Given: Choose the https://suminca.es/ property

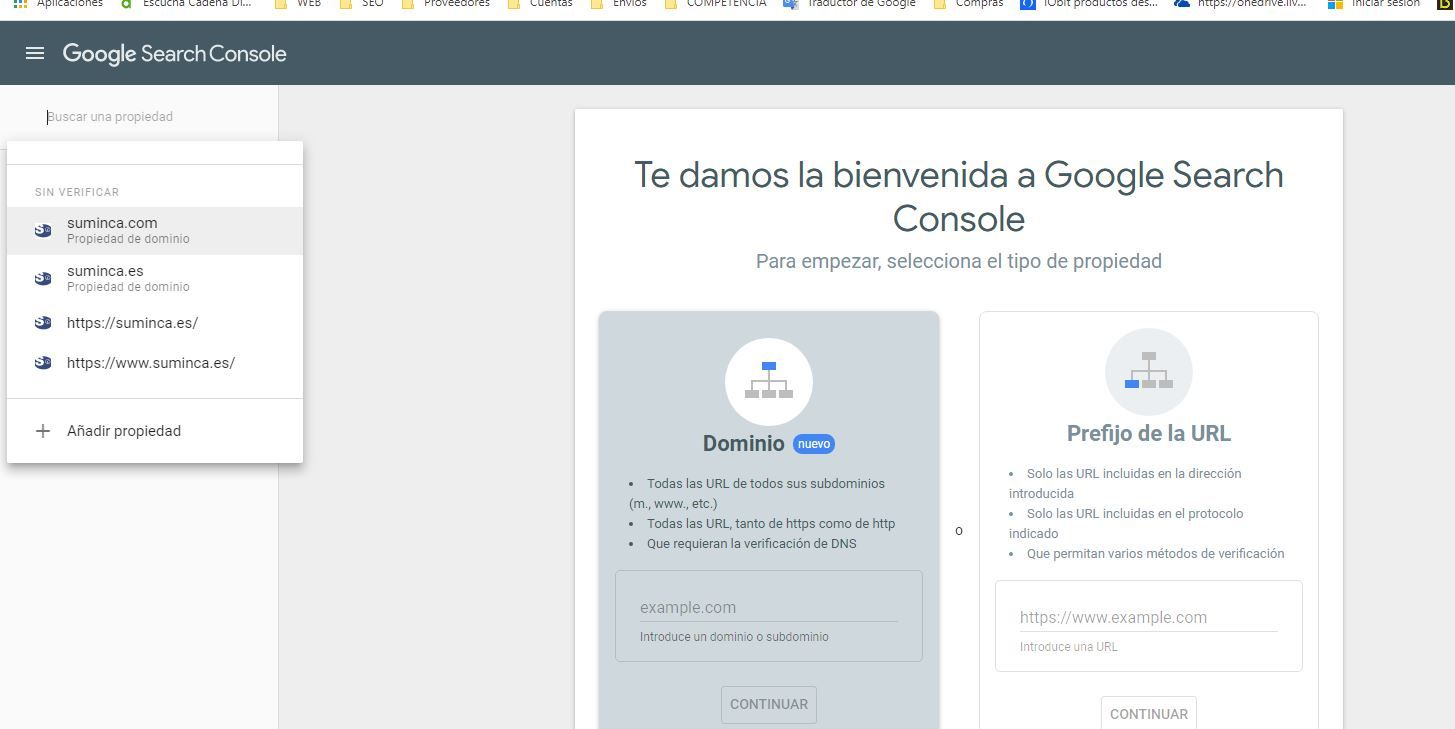Looking at the screenshot, I should click(155, 323).
